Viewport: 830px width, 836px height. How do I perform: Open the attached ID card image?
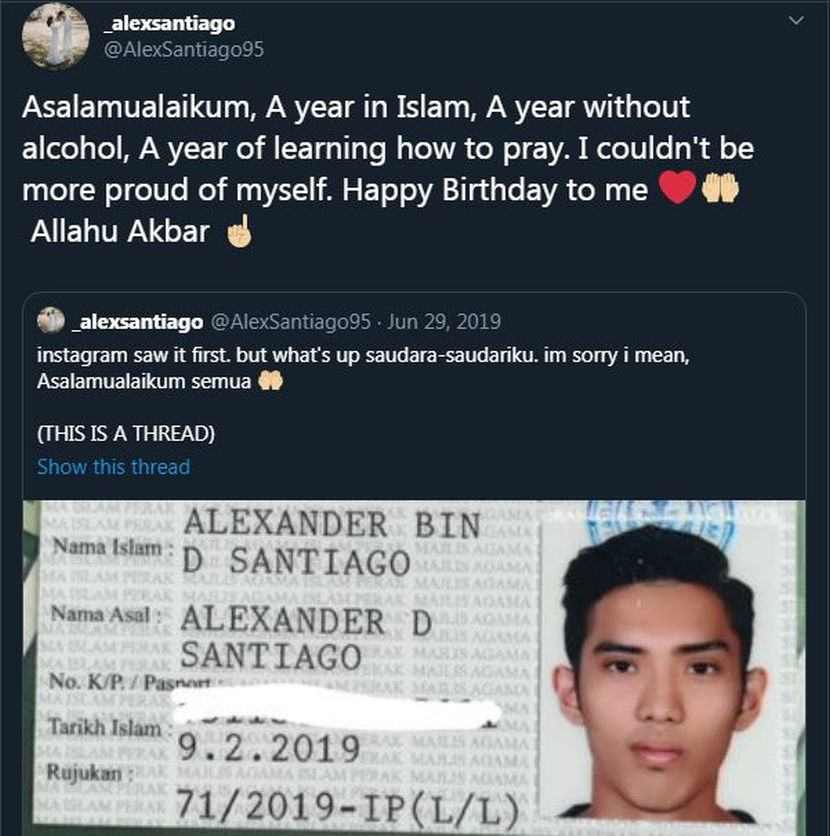(414, 668)
